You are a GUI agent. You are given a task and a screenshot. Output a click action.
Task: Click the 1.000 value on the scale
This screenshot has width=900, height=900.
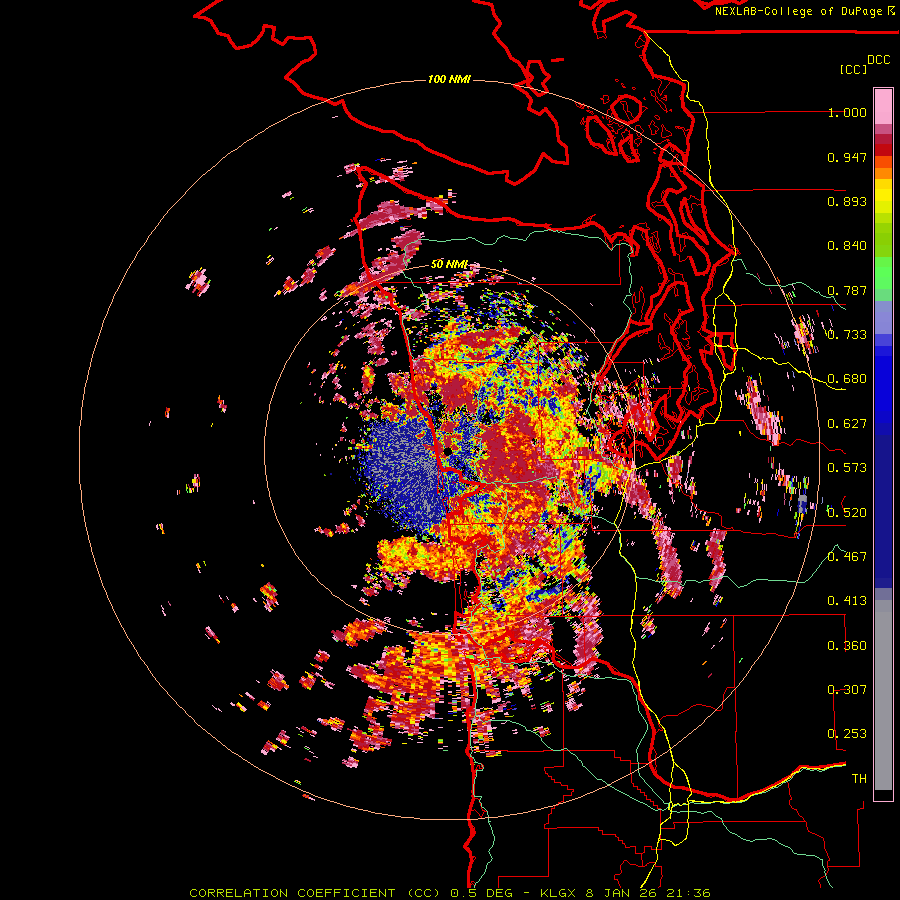tap(847, 112)
